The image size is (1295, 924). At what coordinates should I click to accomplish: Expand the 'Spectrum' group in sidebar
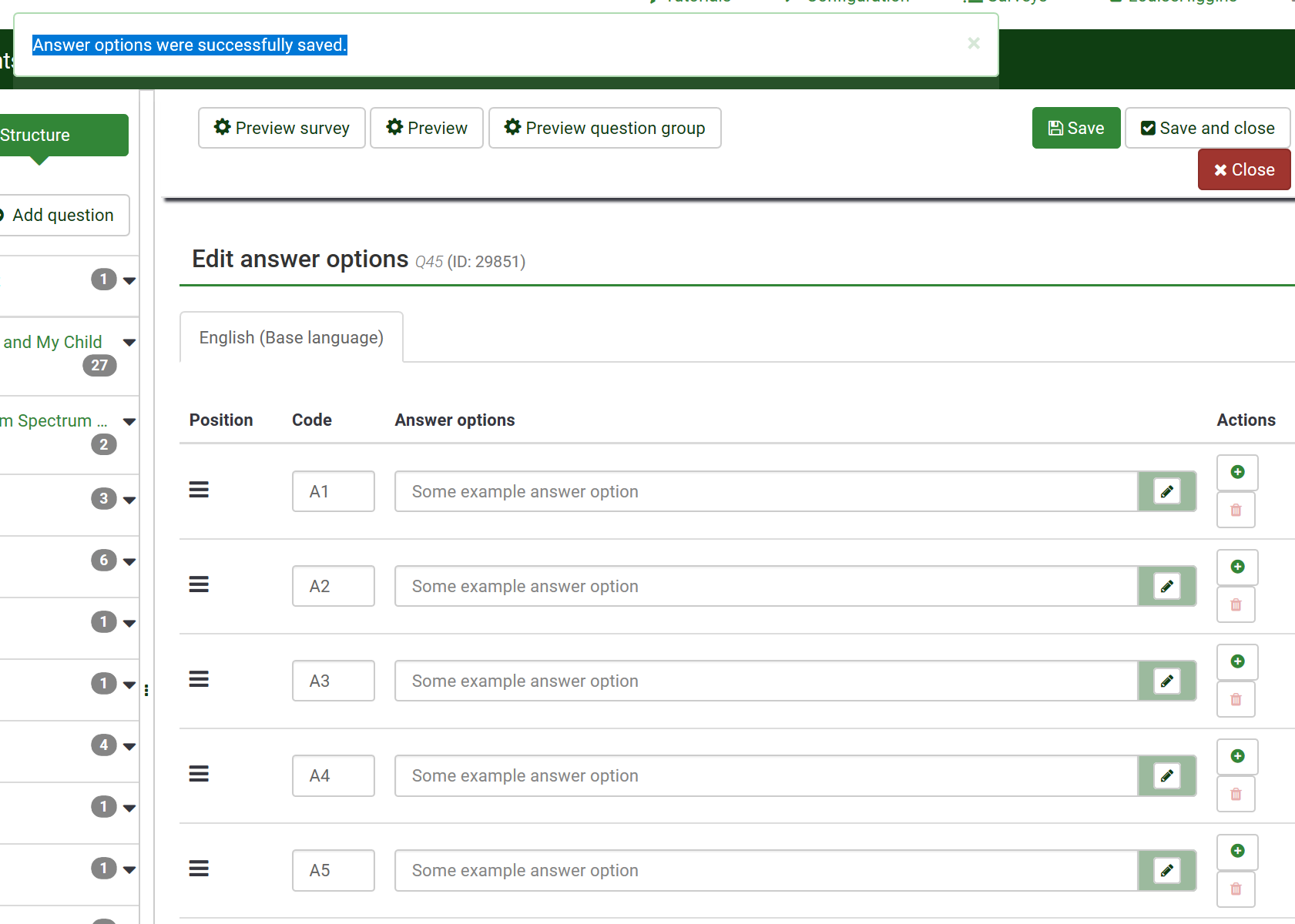click(129, 421)
